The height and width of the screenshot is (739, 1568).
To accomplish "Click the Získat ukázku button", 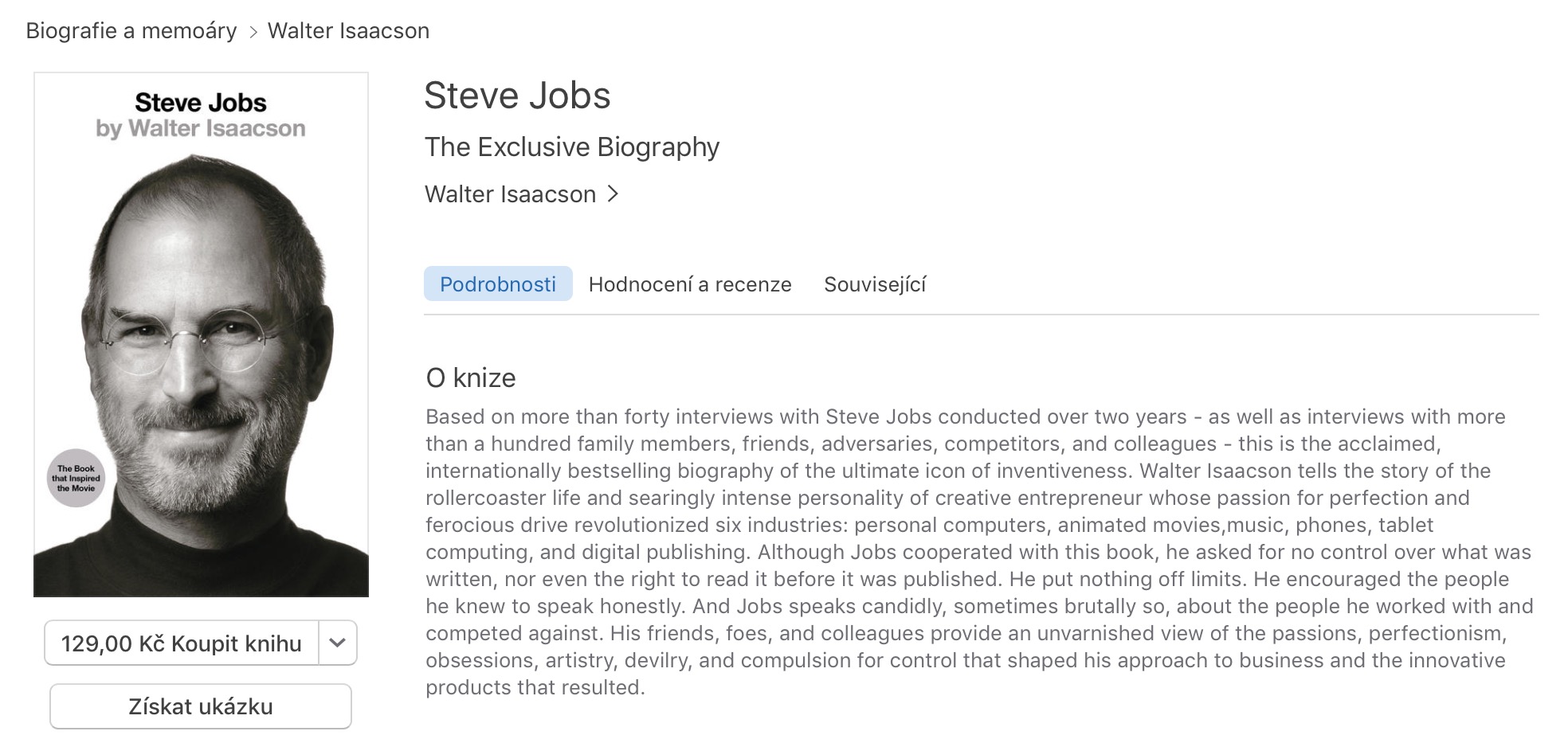I will click(201, 706).
